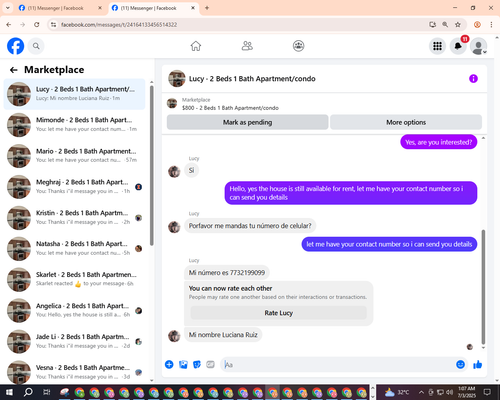Open More options for the listing

(x=406, y=122)
